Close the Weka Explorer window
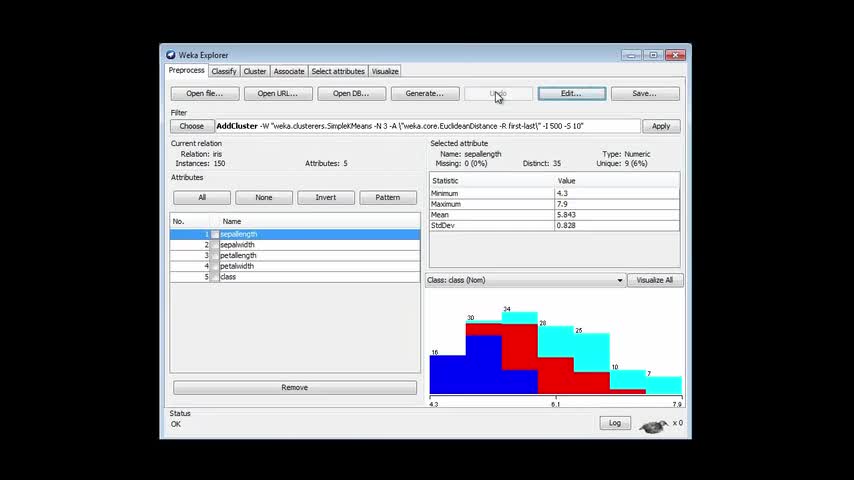The height and width of the screenshot is (480, 854). [x=675, y=55]
